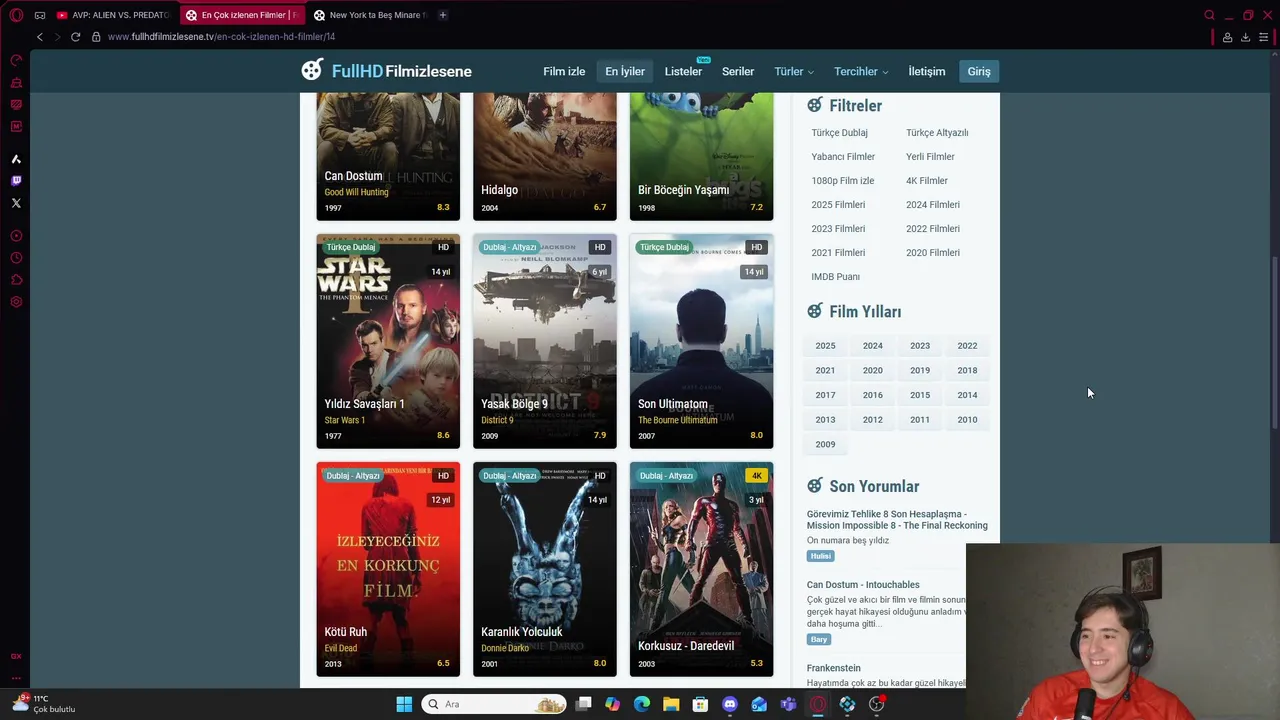The image size is (1280, 720).
Task: Open the weather widget showing 11°C
Action: pyautogui.click(x=44, y=704)
